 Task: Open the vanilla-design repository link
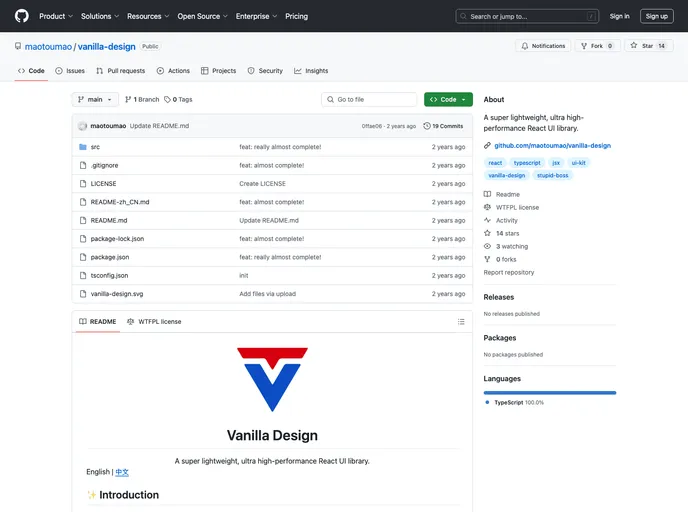[107, 47]
